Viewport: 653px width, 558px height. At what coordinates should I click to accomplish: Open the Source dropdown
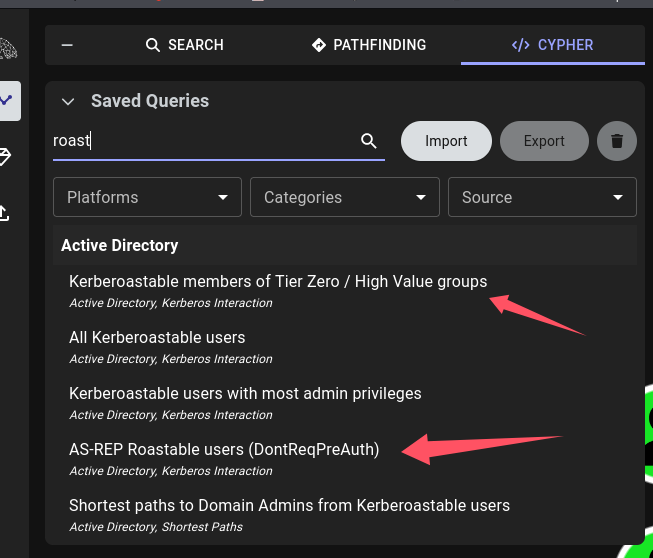[542, 197]
